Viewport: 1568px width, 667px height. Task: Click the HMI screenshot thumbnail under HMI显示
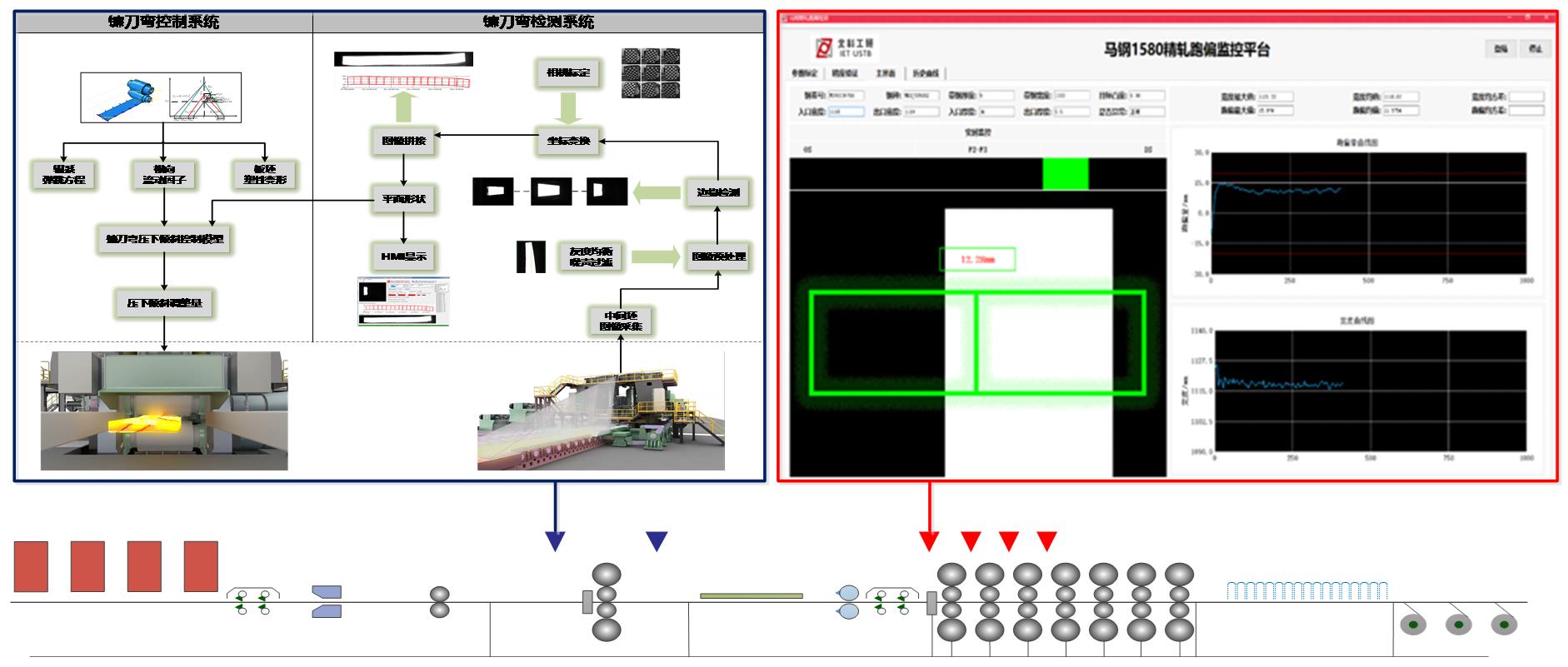click(x=404, y=301)
